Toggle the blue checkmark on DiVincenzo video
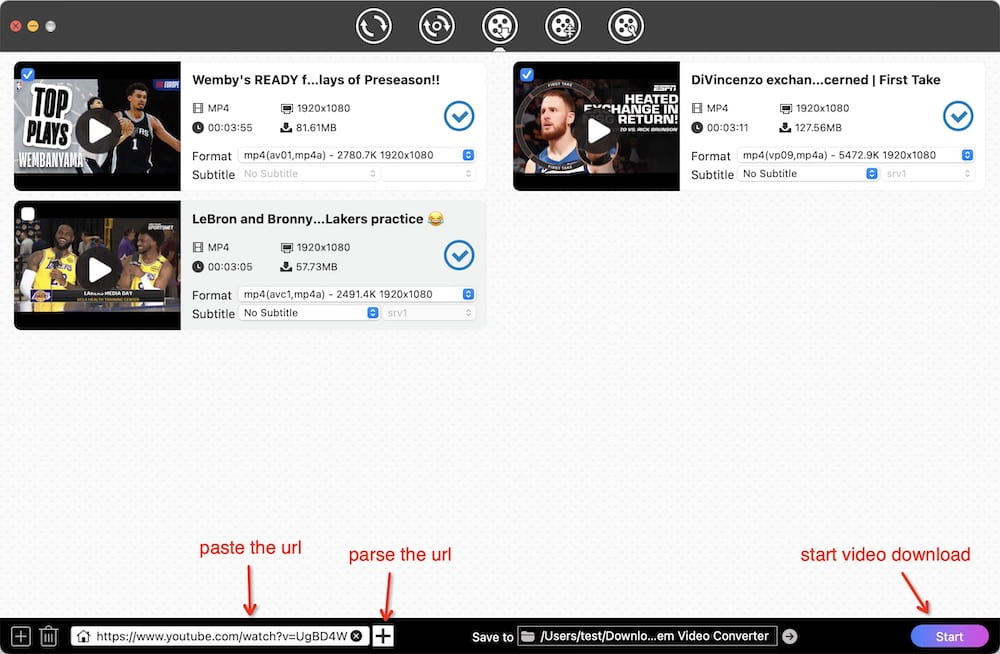 point(957,115)
